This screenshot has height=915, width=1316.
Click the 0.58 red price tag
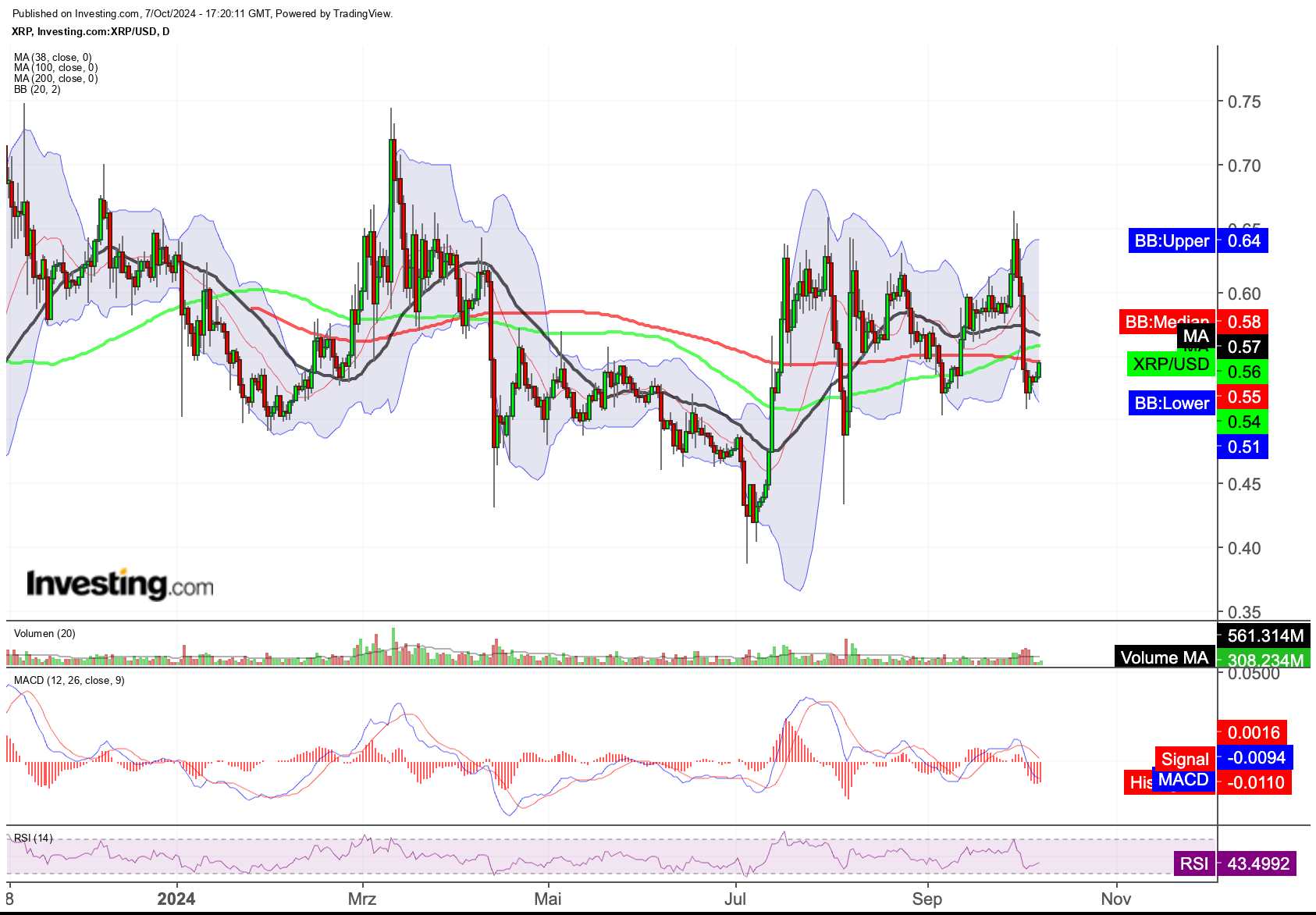1243,322
